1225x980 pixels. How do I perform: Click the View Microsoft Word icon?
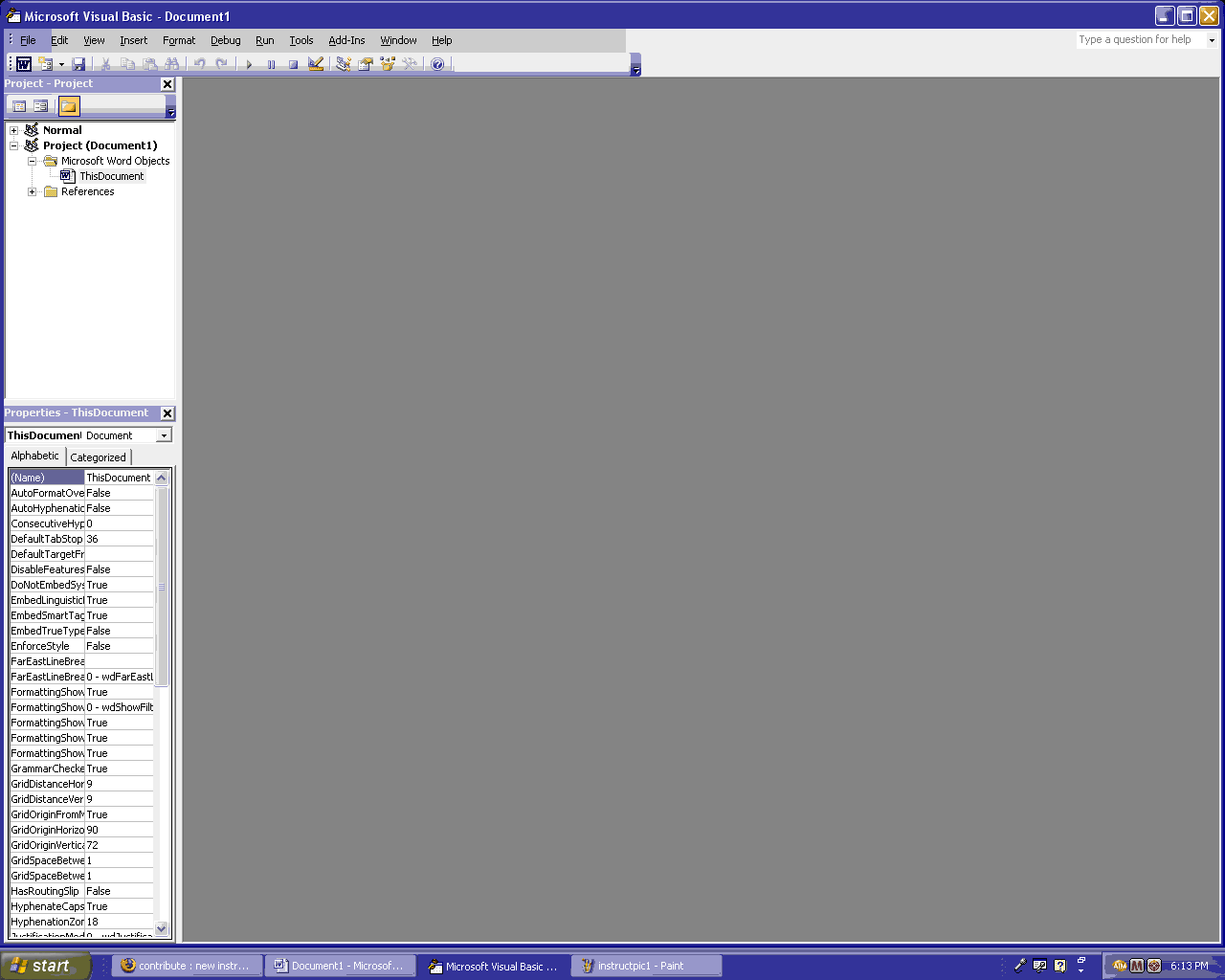point(24,64)
